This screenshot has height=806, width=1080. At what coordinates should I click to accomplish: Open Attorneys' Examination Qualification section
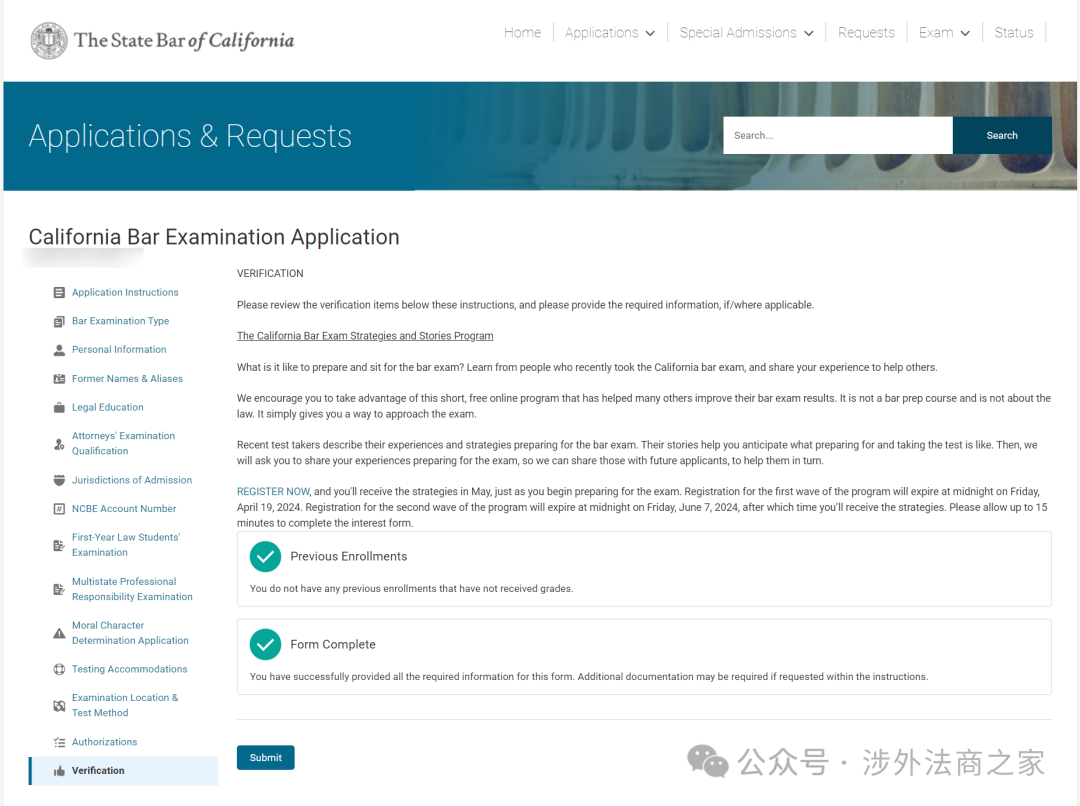click(x=123, y=444)
